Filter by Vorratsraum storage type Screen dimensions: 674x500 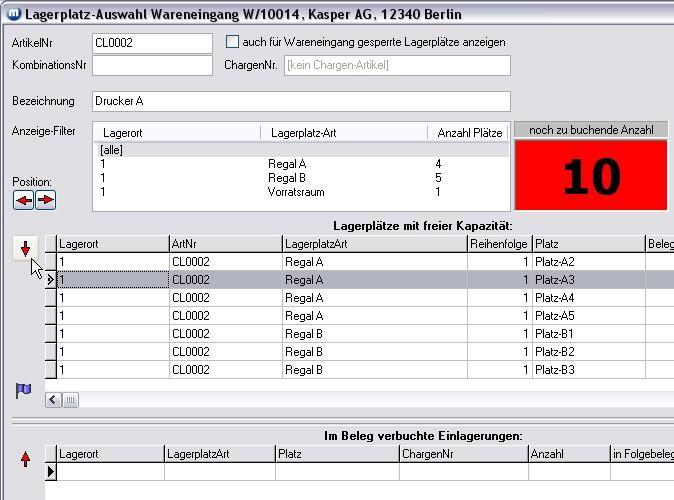(x=295, y=192)
